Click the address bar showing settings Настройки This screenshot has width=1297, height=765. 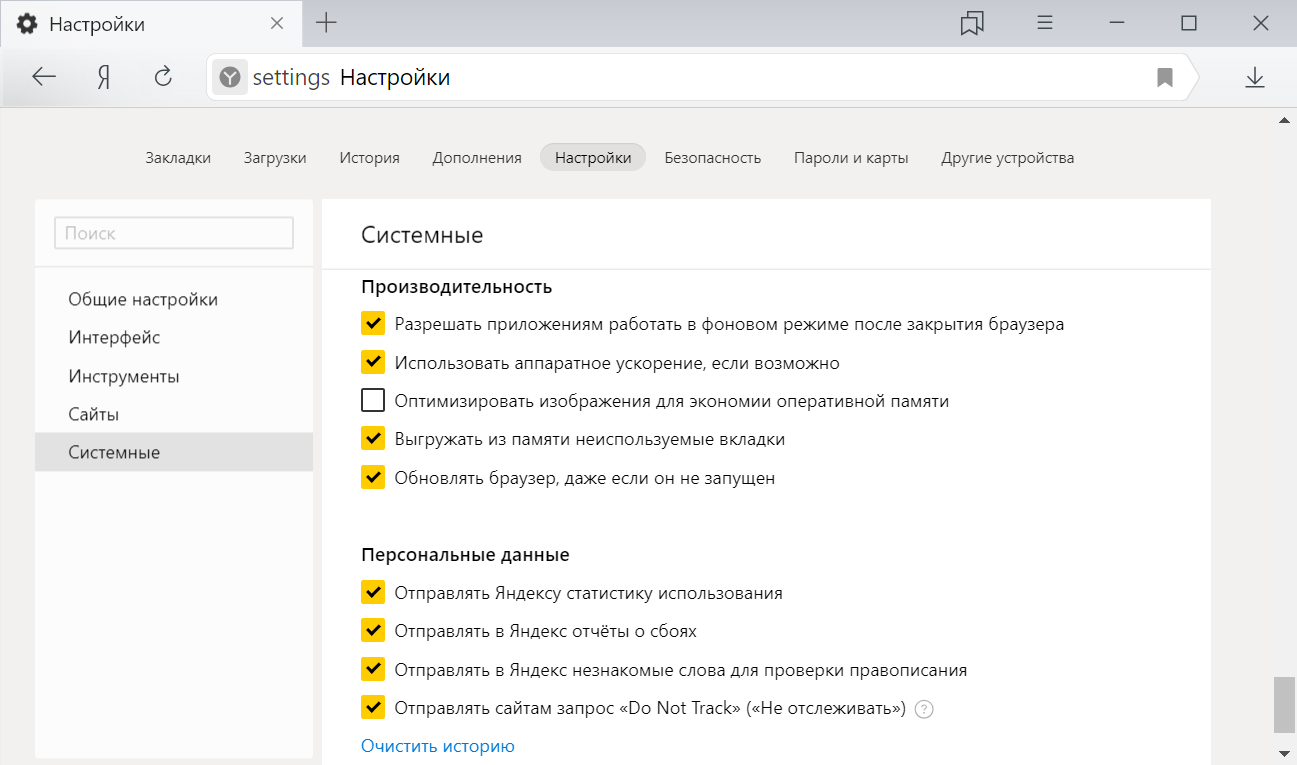pyautogui.click(x=701, y=77)
